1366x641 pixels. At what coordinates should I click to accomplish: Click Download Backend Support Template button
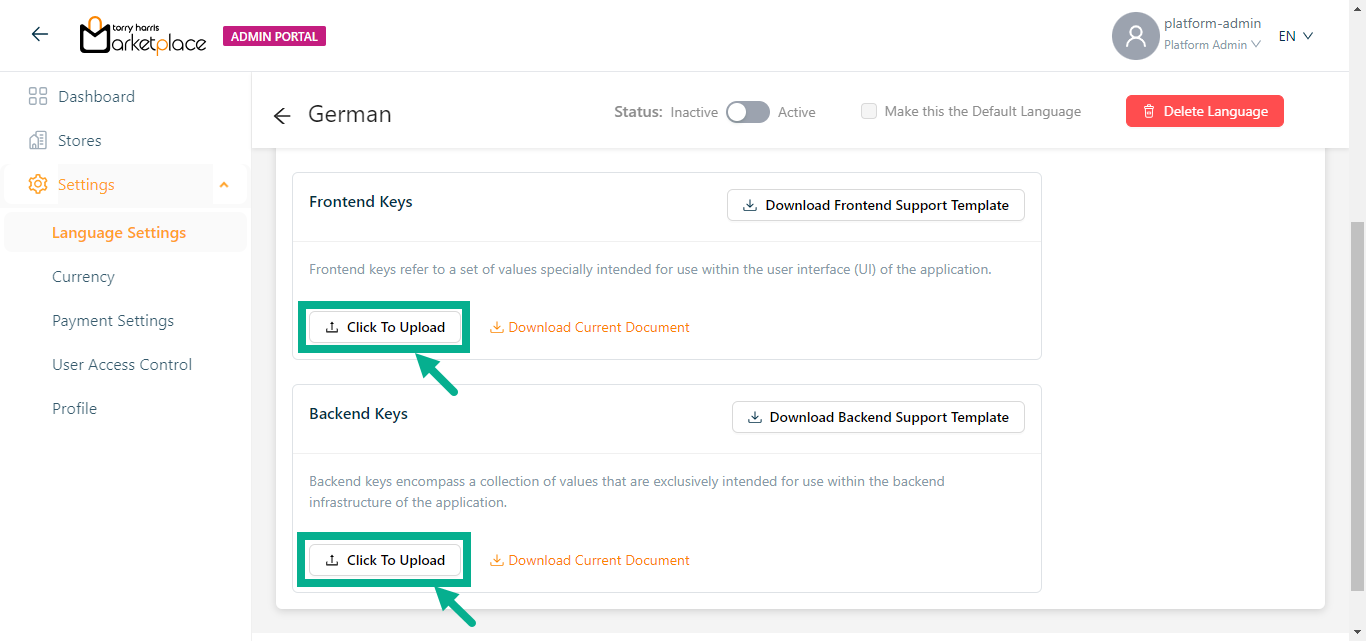pos(878,417)
